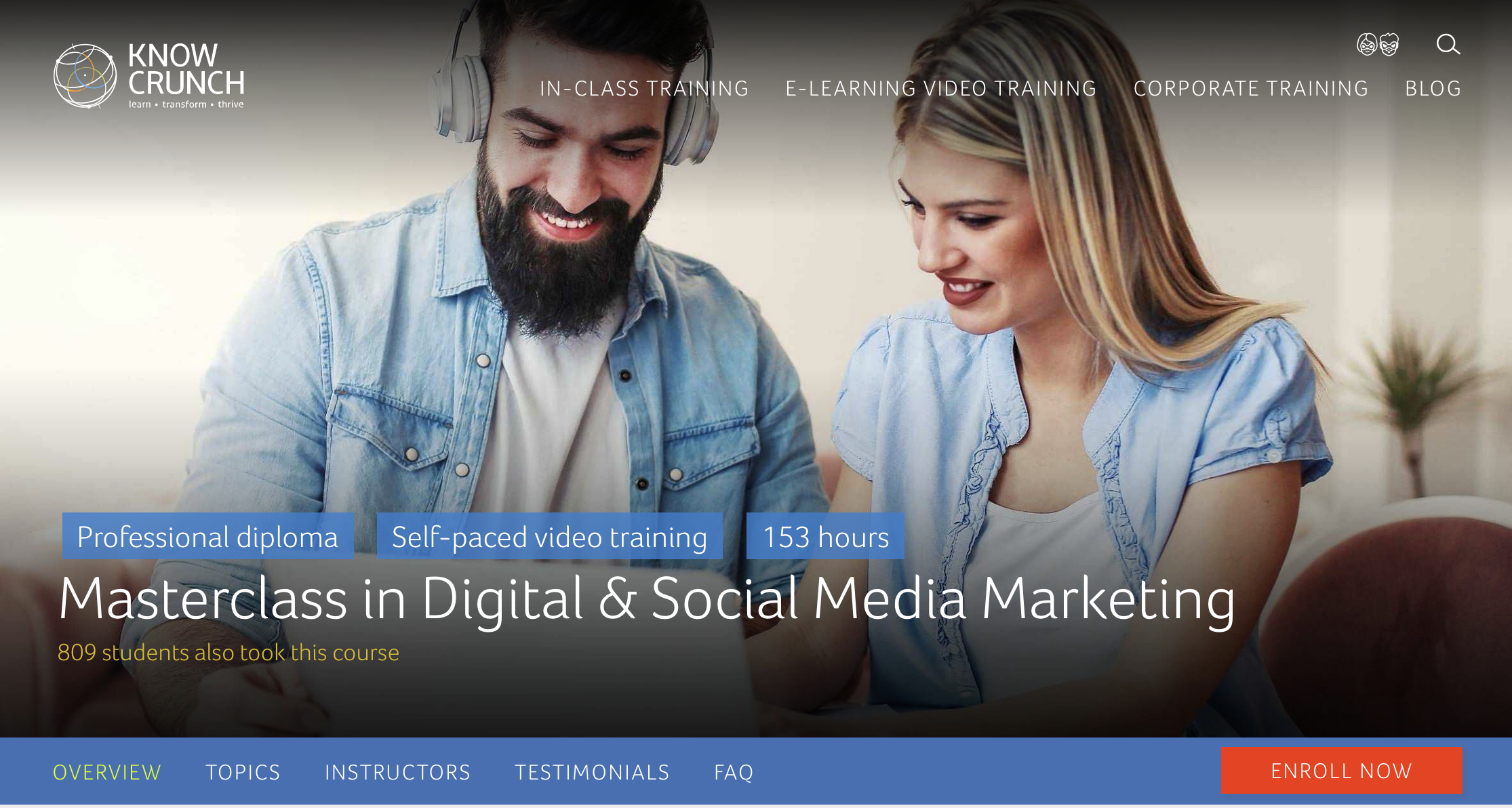Click the 809 students also took text
The height and width of the screenshot is (808, 1512).
click(x=228, y=652)
